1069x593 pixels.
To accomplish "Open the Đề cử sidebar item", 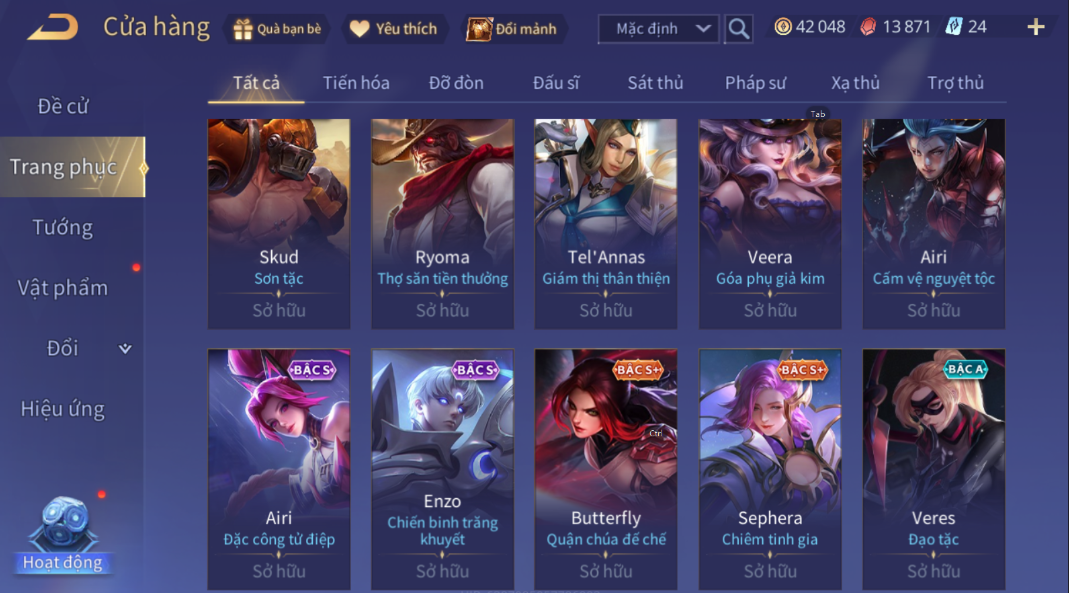I will (x=63, y=106).
